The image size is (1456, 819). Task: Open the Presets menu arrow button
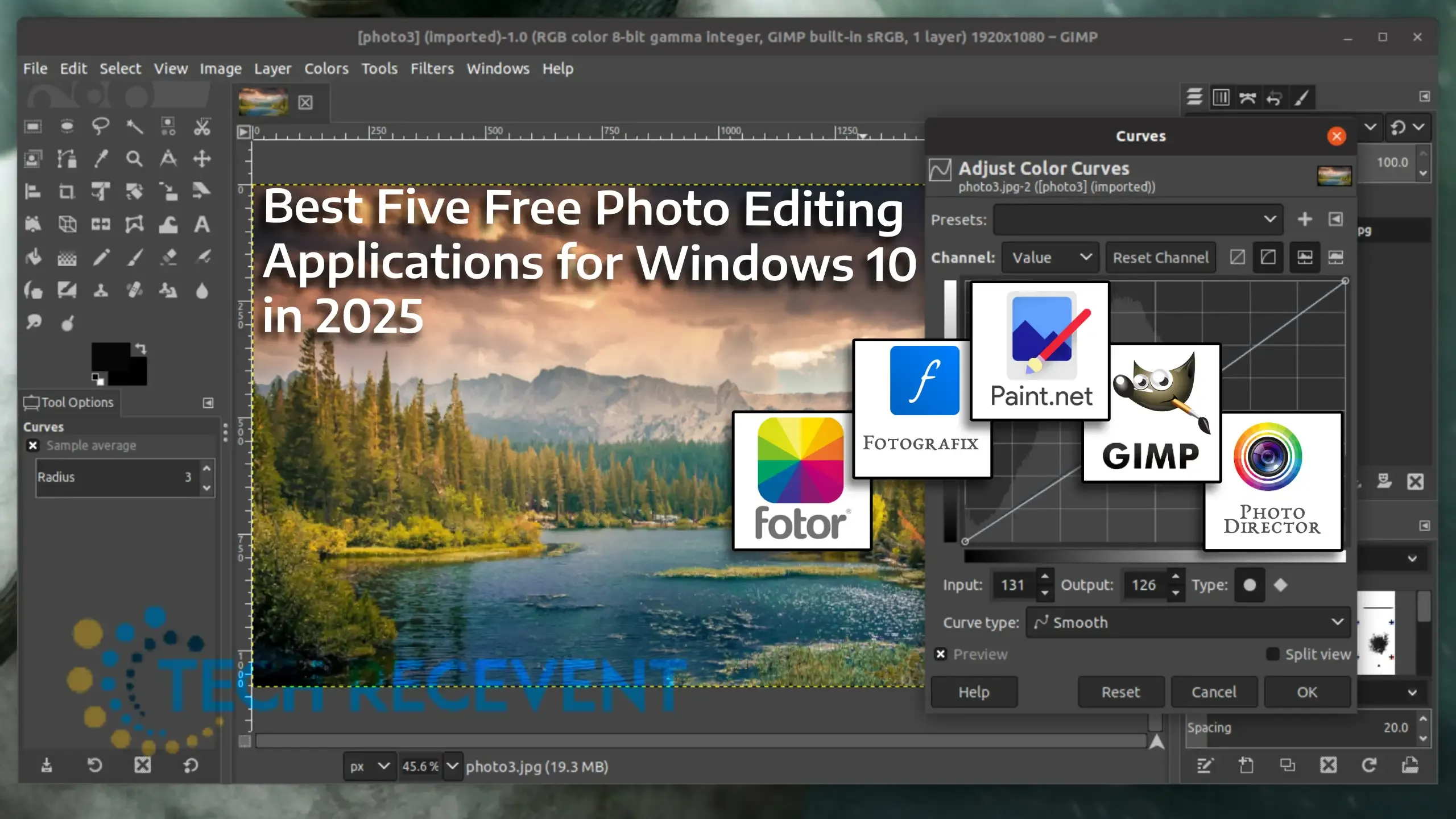[x=1336, y=219]
